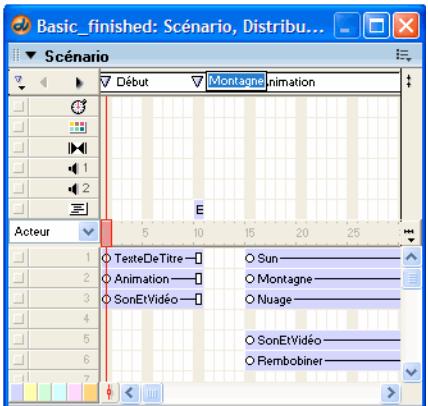This screenshot has width=428, height=406.
Task: Select the Sun sprite
Action: pyautogui.click(x=323, y=258)
